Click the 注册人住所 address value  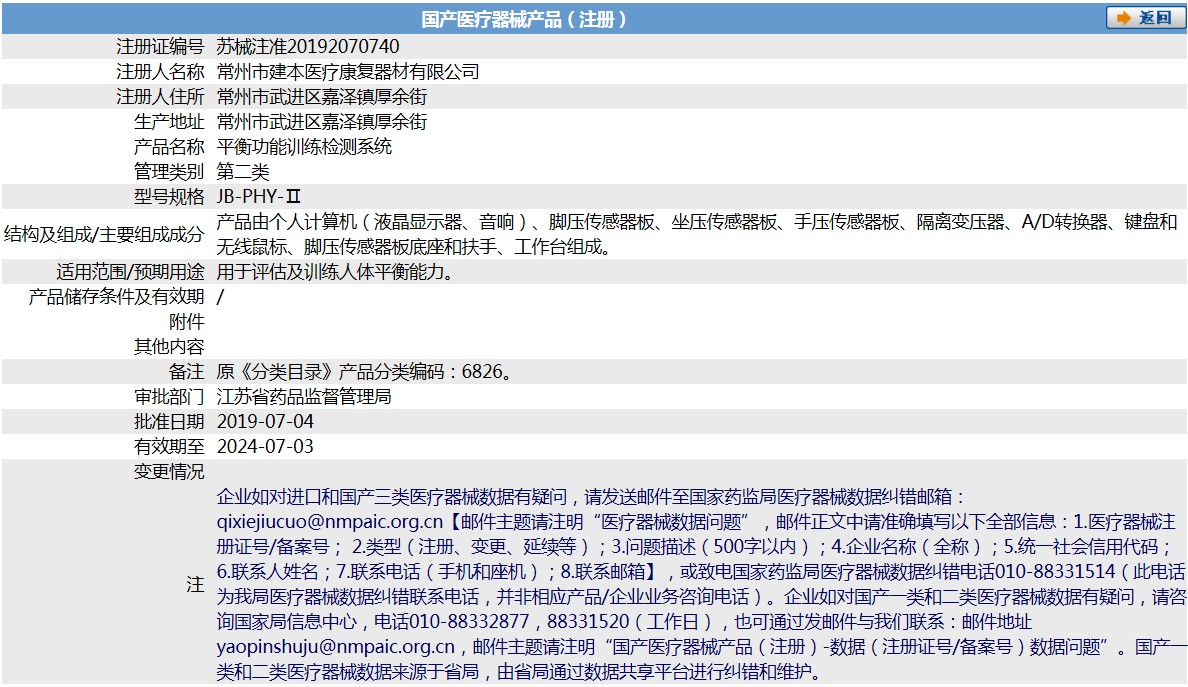click(x=322, y=96)
